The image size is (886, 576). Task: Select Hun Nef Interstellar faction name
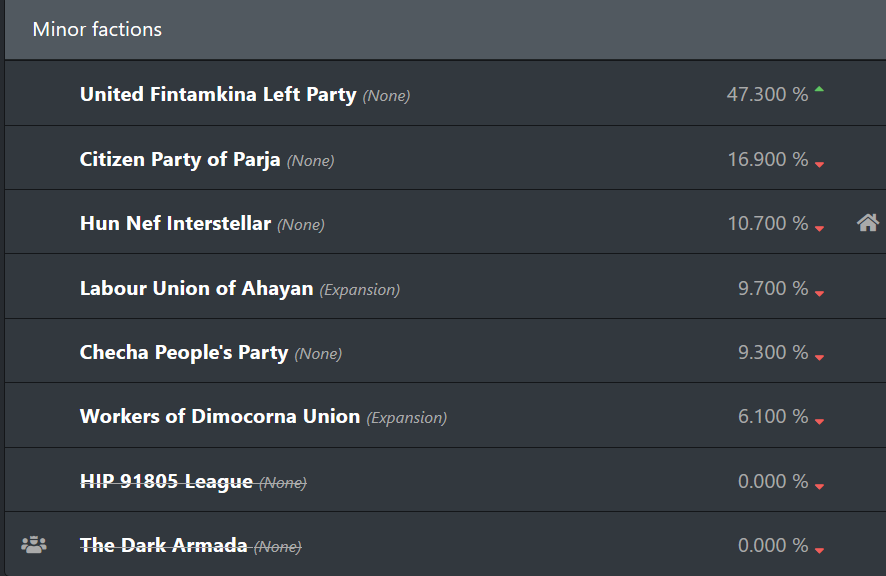click(x=175, y=223)
